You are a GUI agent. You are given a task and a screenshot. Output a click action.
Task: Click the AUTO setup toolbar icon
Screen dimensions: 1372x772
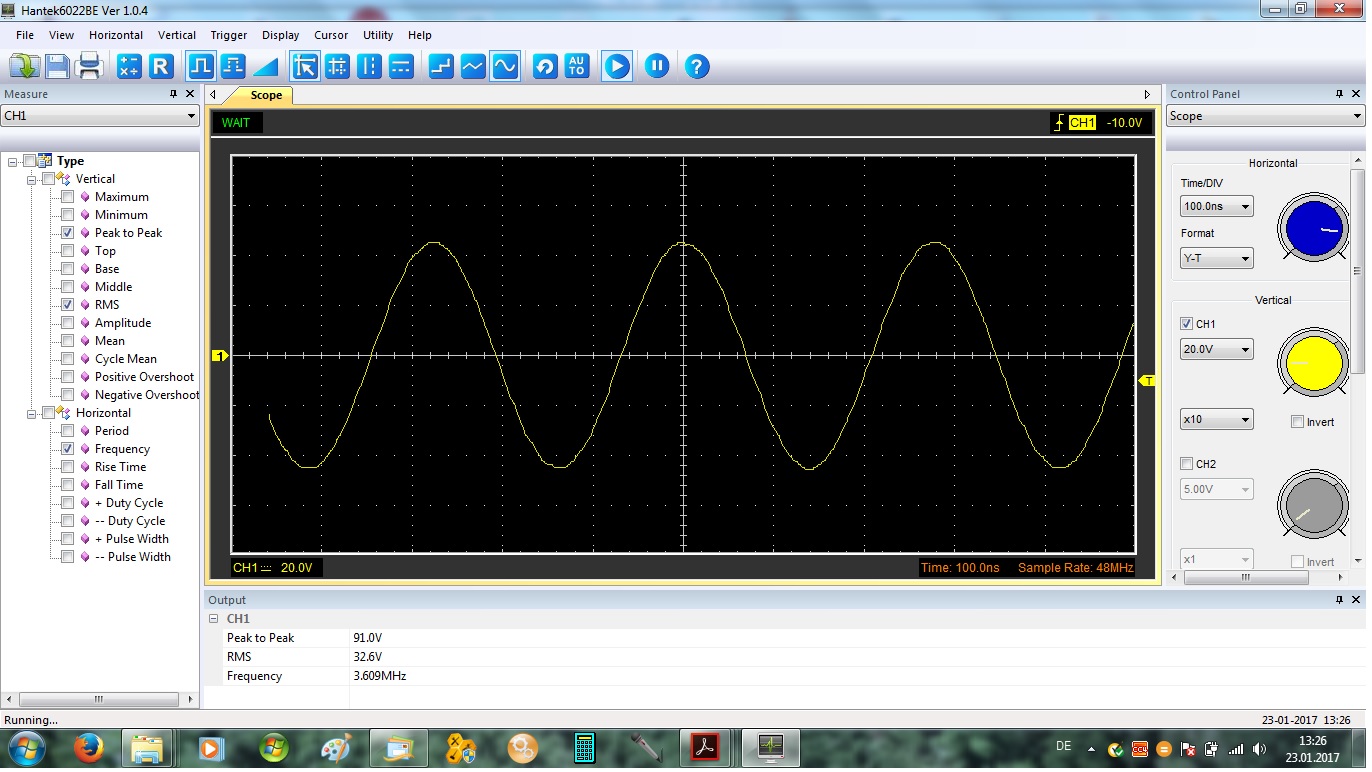[577, 67]
